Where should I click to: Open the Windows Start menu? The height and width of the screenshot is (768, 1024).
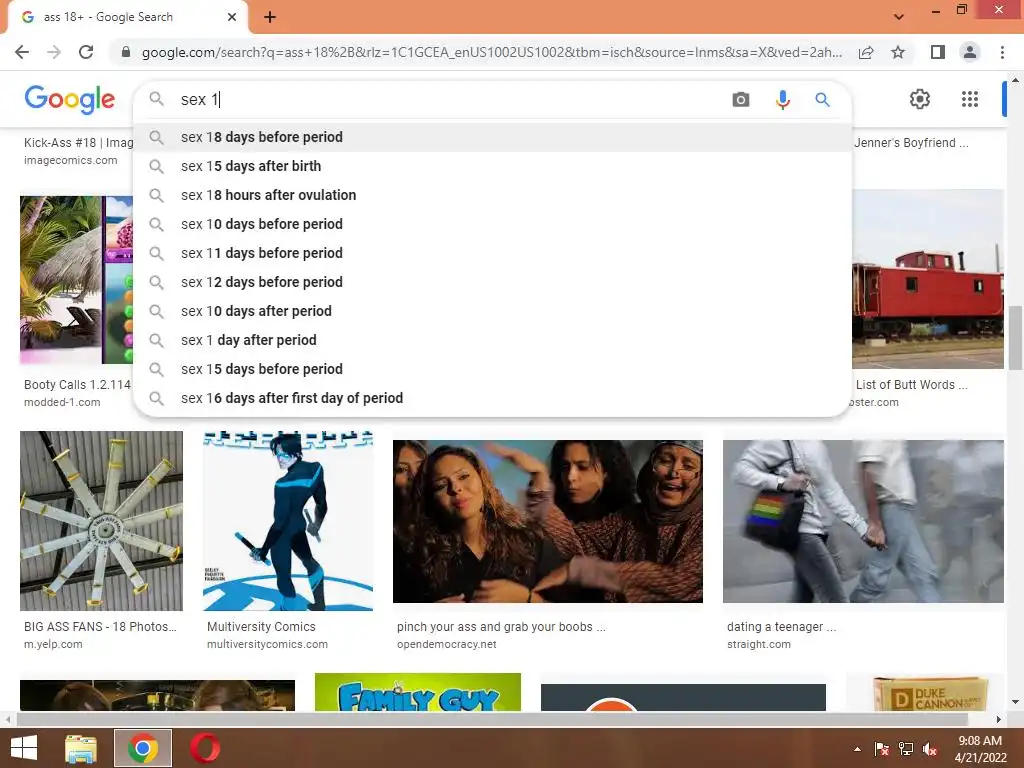24,748
